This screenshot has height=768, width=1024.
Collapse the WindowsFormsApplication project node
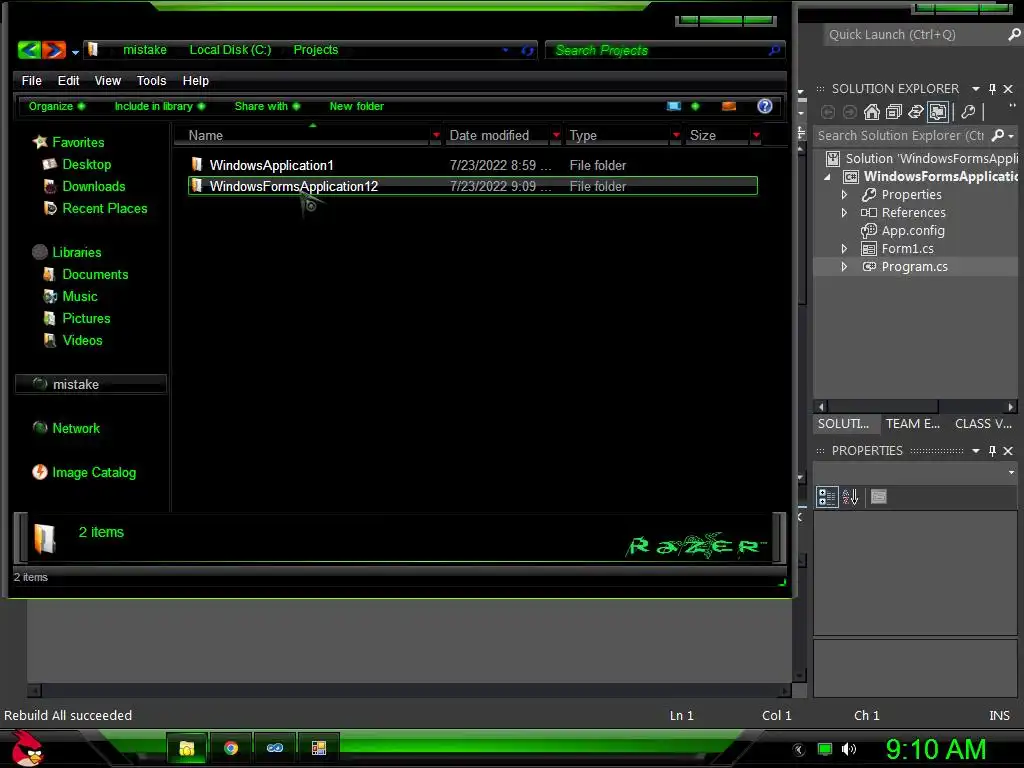point(828,177)
